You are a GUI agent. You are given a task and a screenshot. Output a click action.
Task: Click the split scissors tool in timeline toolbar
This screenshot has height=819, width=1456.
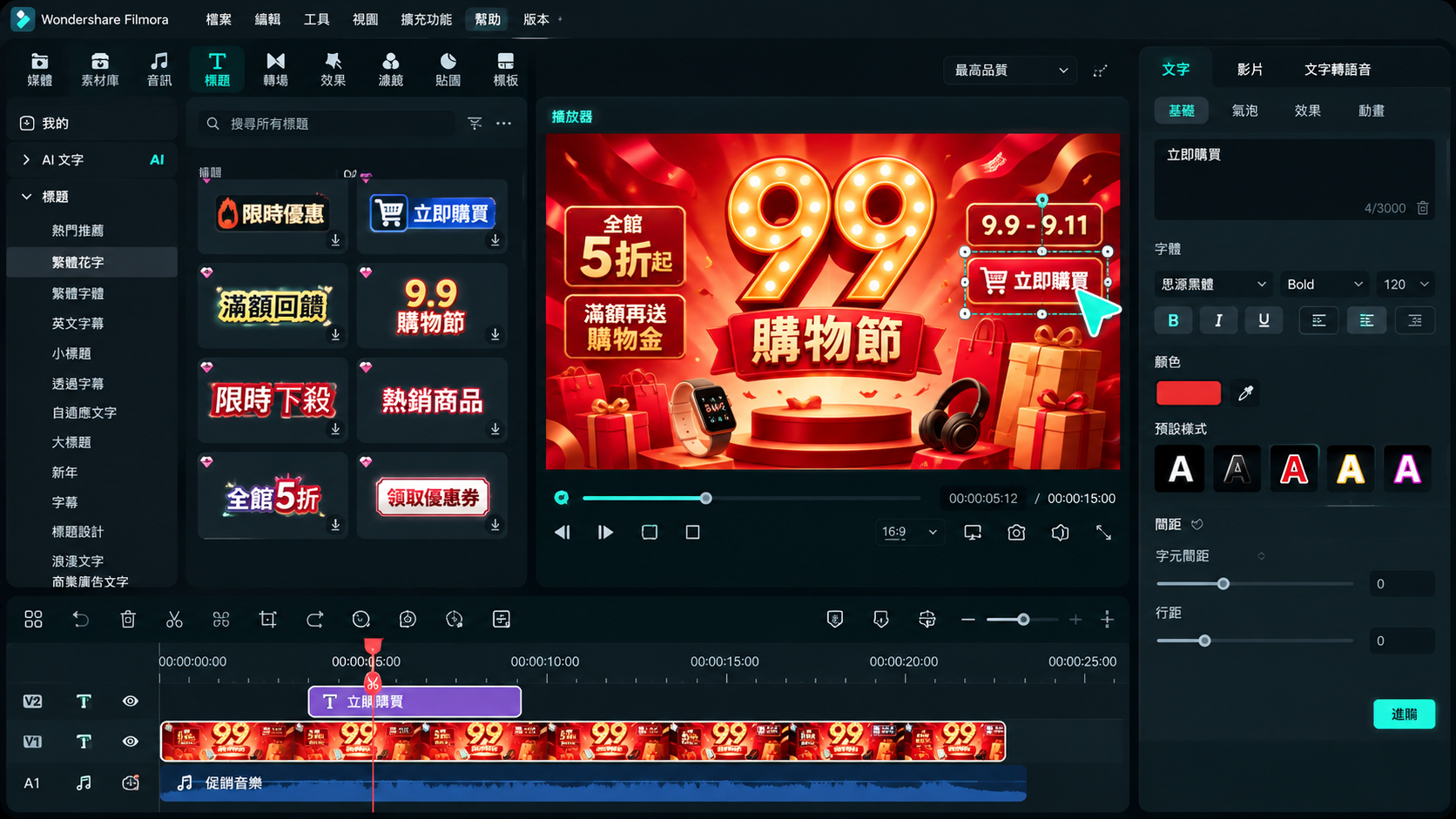[x=174, y=619]
